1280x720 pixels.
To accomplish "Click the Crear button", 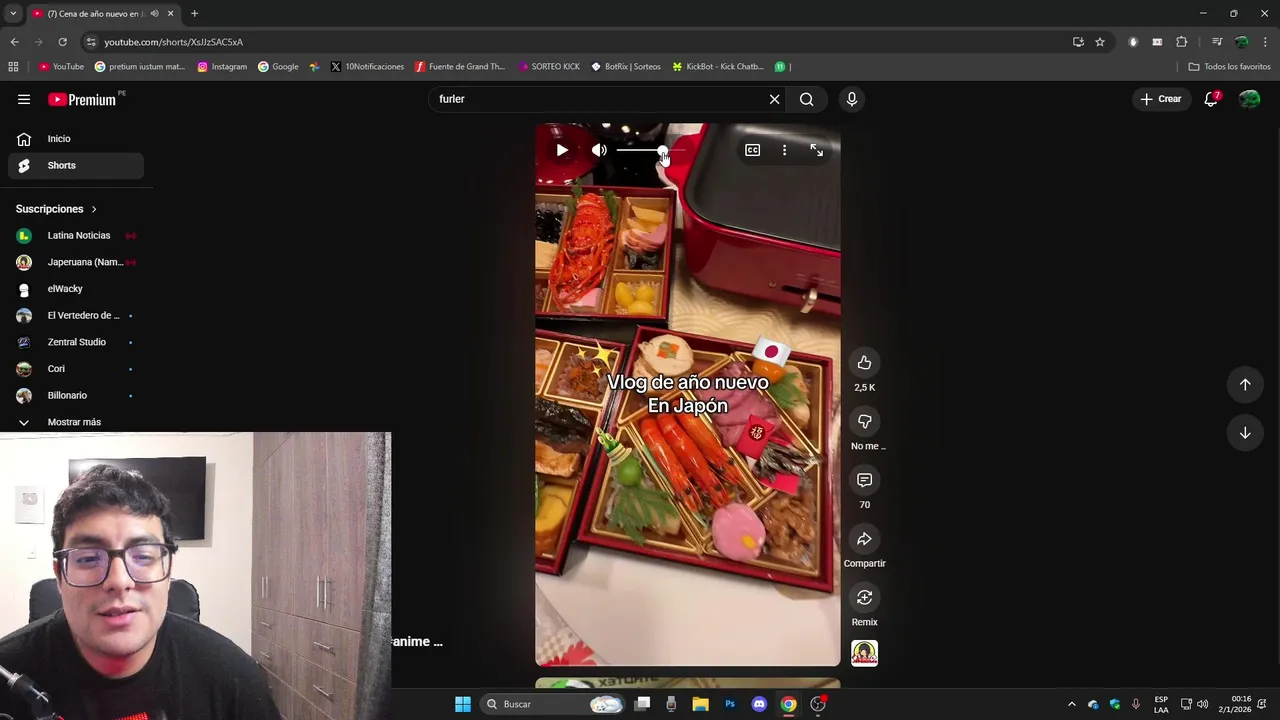I will [x=1160, y=99].
